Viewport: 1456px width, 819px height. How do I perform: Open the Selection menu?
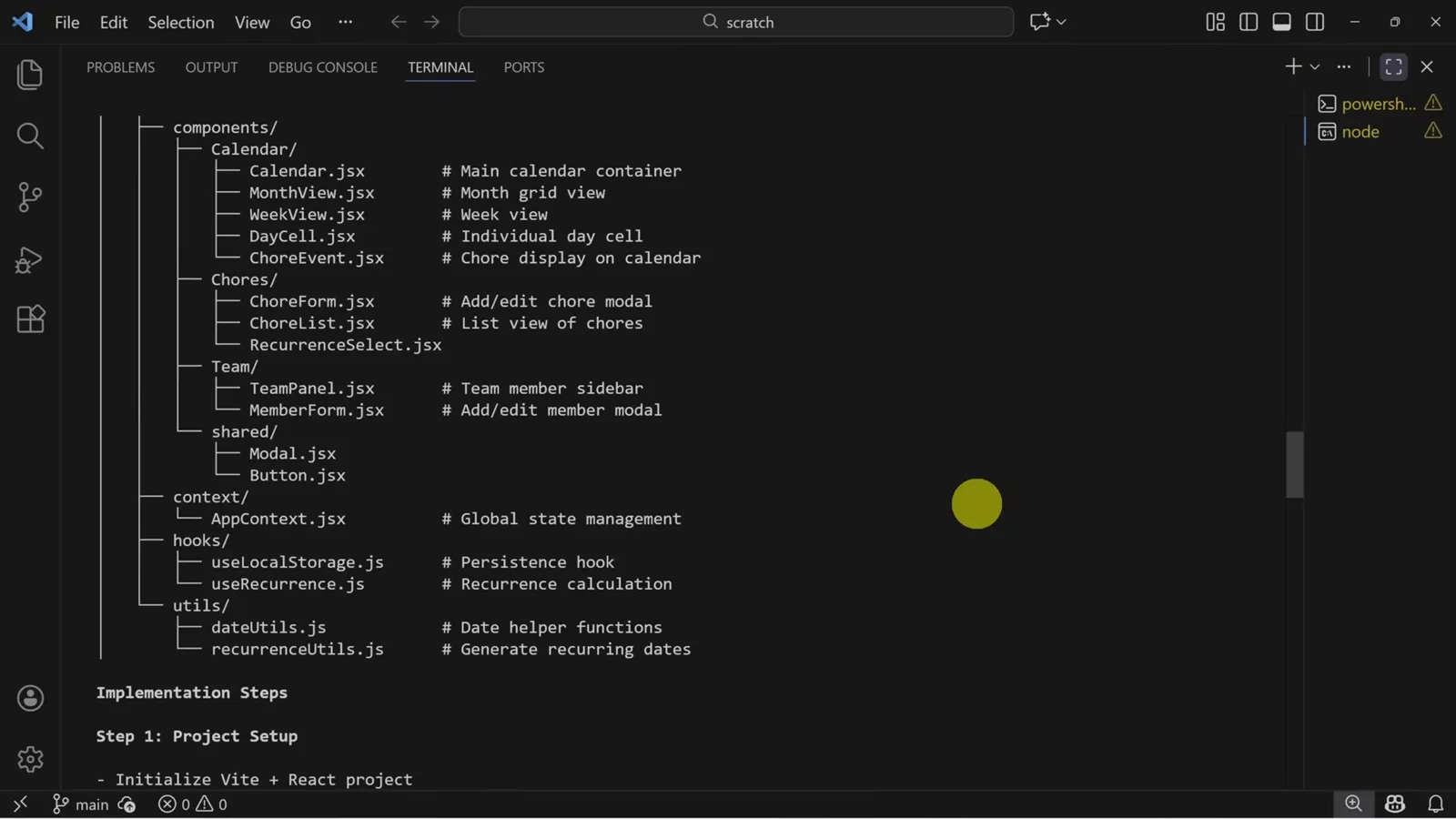point(181,22)
